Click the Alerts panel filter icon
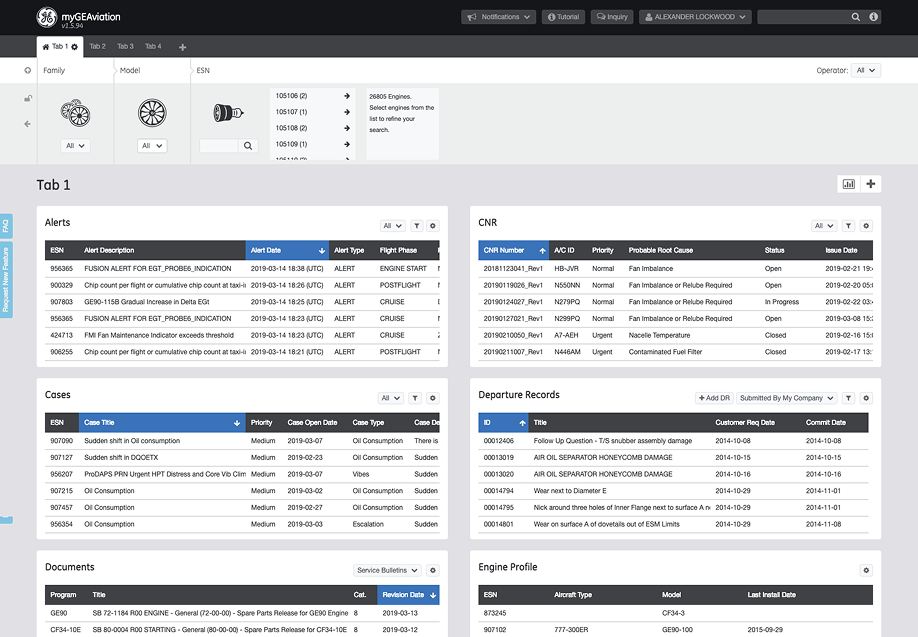 [417, 226]
